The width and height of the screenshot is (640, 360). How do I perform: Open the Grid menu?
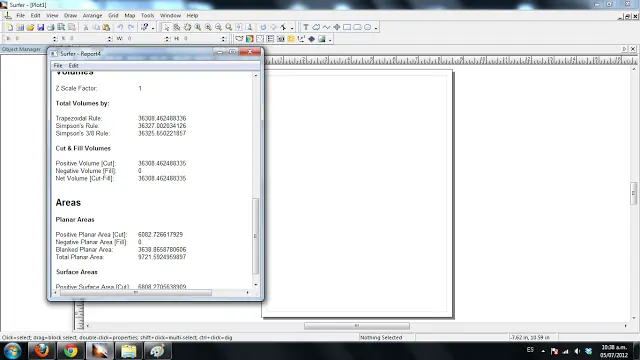click(113, 16)
